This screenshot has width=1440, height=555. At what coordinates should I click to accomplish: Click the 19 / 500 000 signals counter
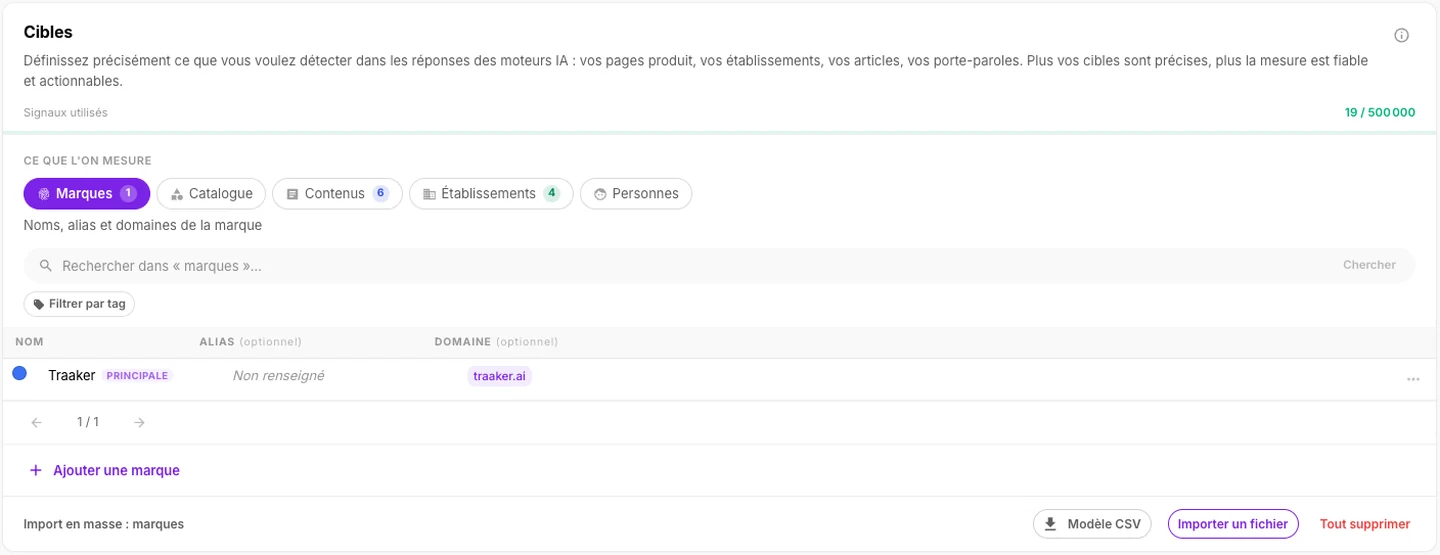coord(1380,113)
